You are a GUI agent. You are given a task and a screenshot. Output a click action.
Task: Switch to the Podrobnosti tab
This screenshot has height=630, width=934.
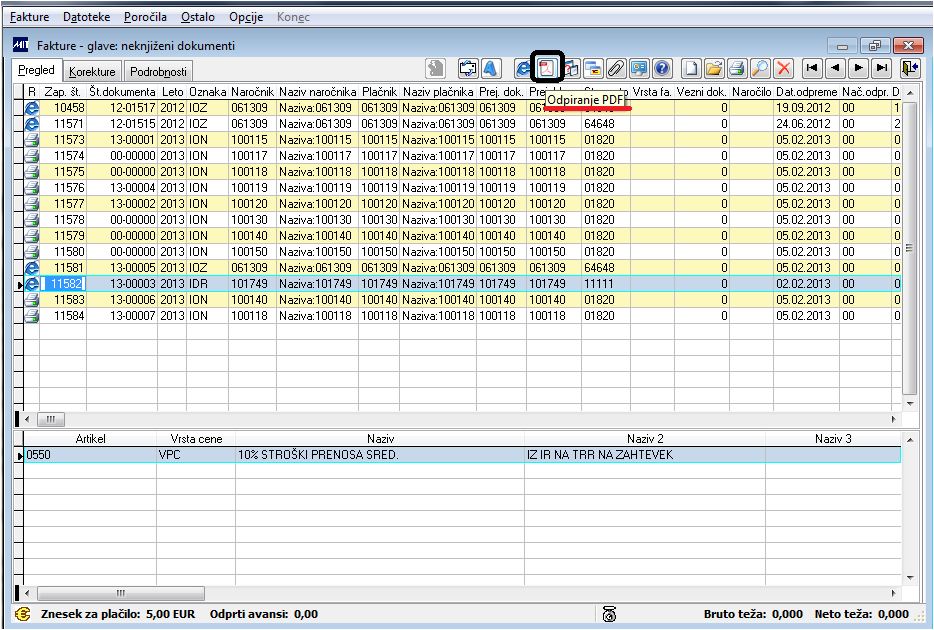[x=158, y=71]
